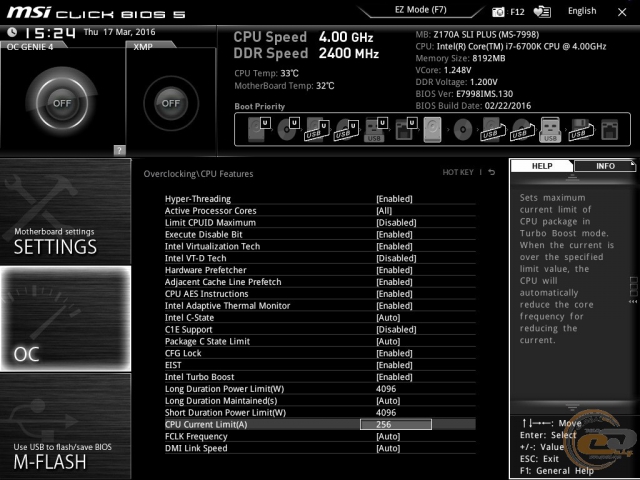Screen dimensions: 640x480
Task: Select the OC GENIE 4 tab header
Action: click(x=33, y=47)
